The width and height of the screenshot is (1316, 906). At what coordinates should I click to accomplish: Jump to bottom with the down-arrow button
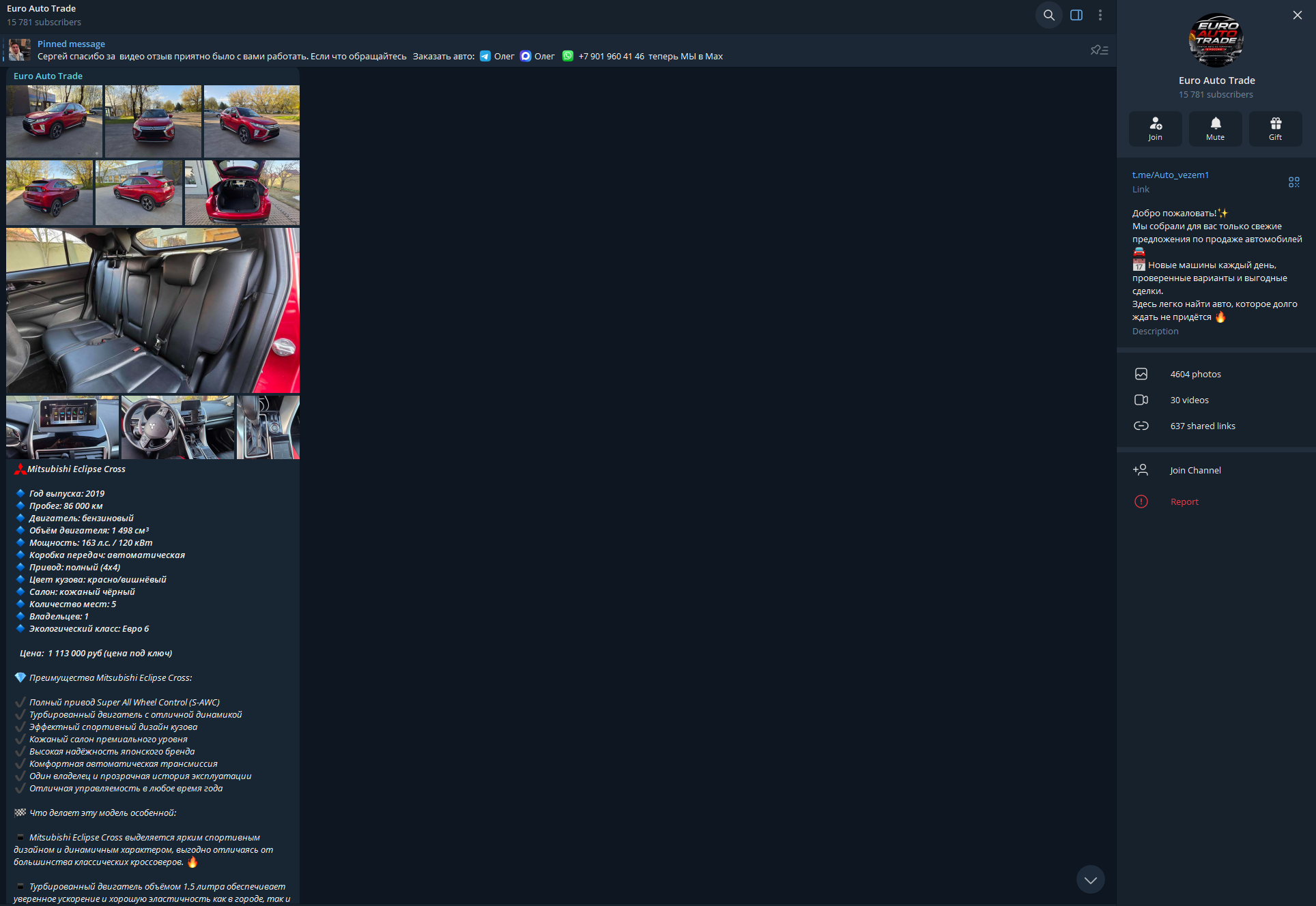point(1091,880)
